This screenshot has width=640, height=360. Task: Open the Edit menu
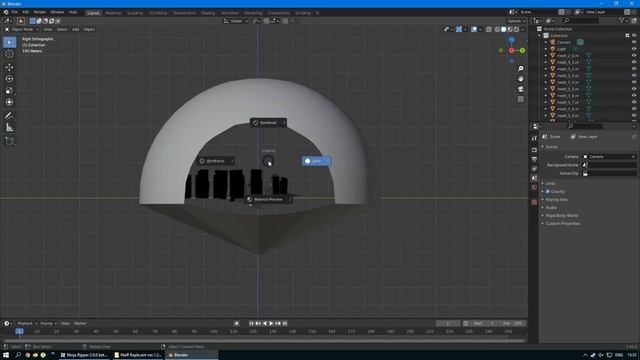(x=26, y=13)
